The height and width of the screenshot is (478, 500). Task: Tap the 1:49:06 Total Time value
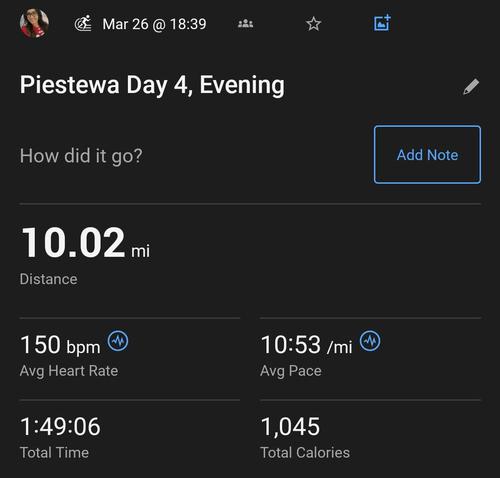point(60,426)
